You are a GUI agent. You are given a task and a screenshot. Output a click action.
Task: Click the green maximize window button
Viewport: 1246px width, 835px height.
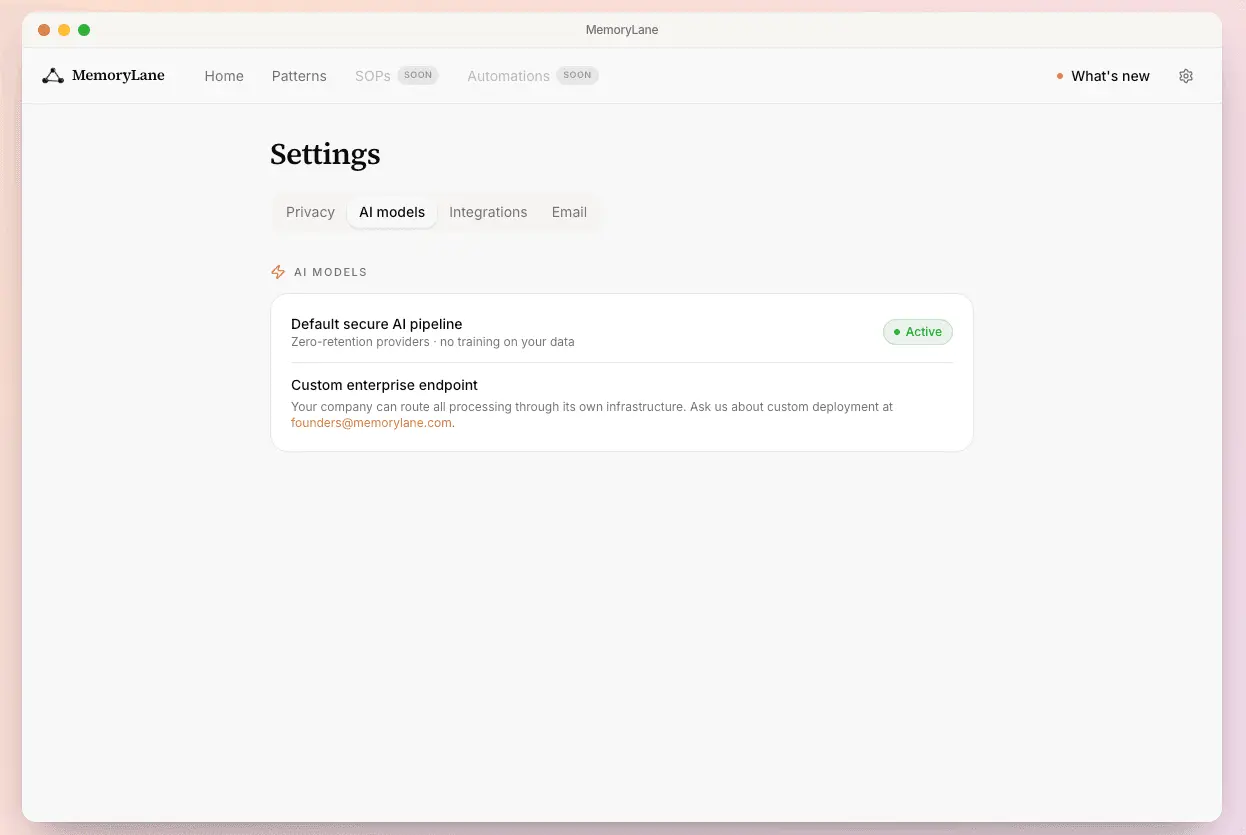point(84,30)
